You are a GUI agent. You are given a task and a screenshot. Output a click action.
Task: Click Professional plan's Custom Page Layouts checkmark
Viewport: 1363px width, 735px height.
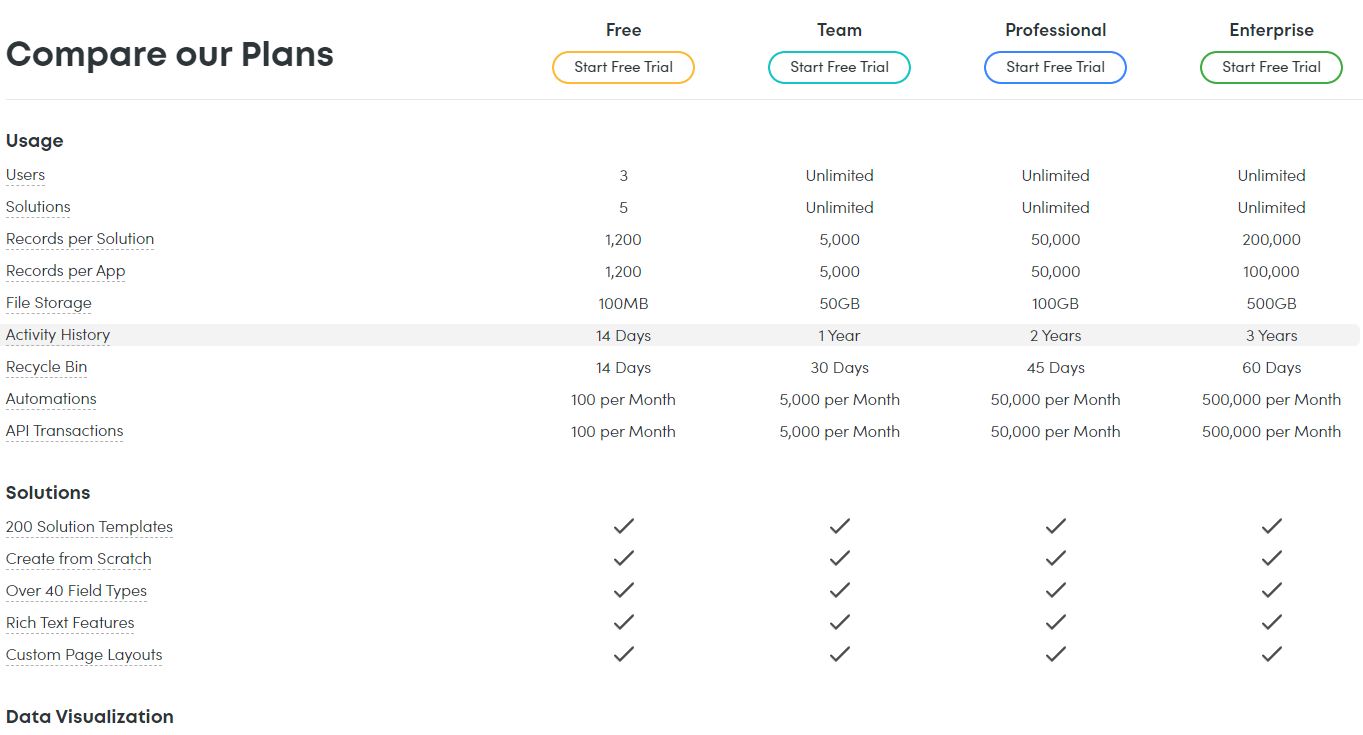click(x=1055, y=654)
